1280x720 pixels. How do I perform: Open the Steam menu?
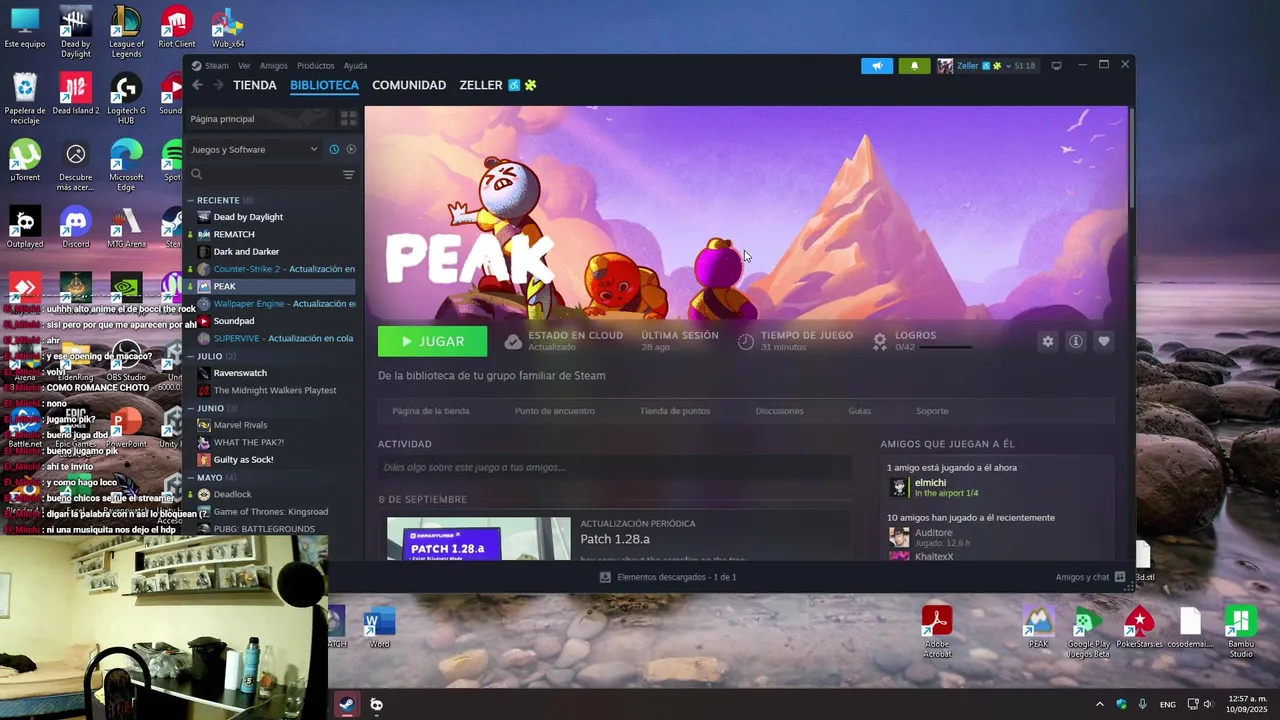point(216,66)
